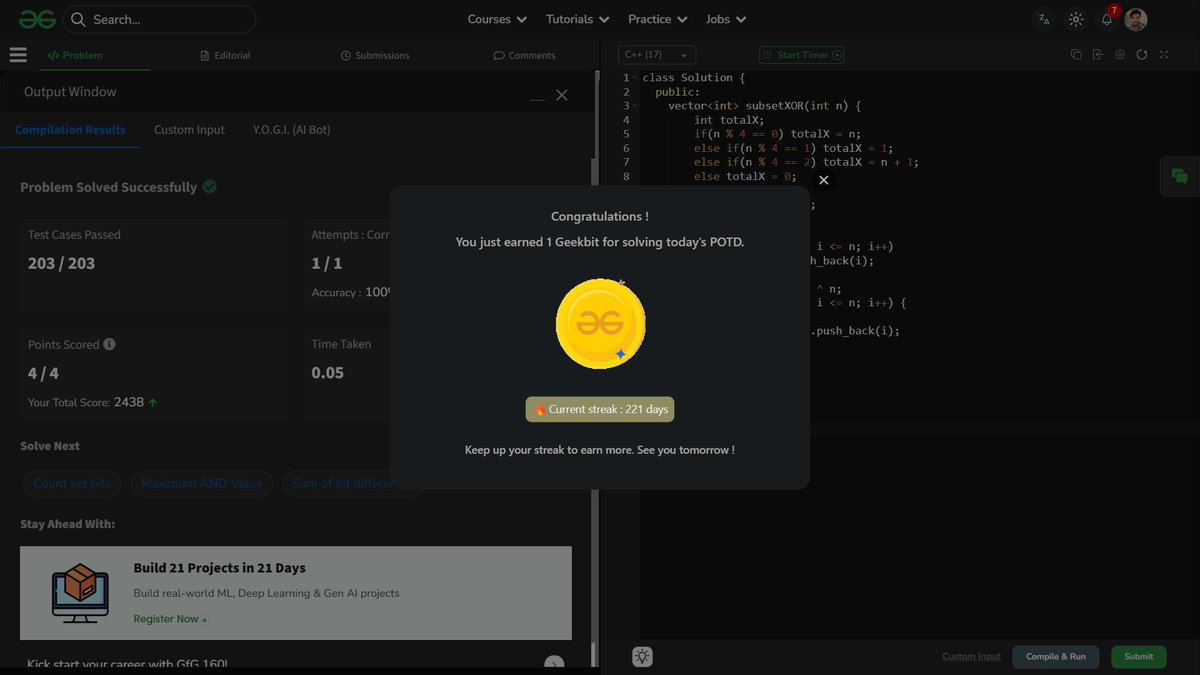Open the C++ (17) language dropdown

pyautogui.click(x=657, y=55)
